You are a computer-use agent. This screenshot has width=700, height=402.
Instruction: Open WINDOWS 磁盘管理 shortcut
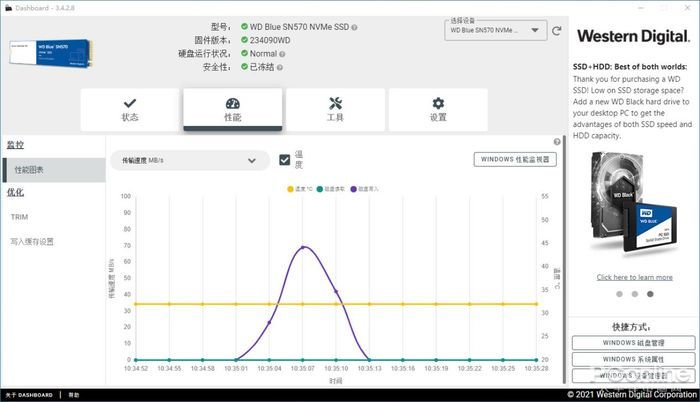[x=633, y=343]
